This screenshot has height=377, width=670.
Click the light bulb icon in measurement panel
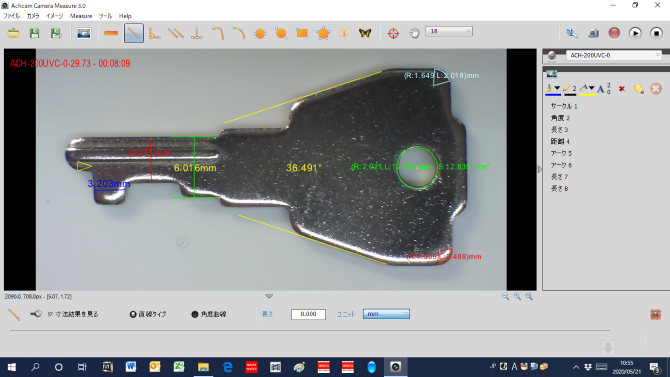638,88
